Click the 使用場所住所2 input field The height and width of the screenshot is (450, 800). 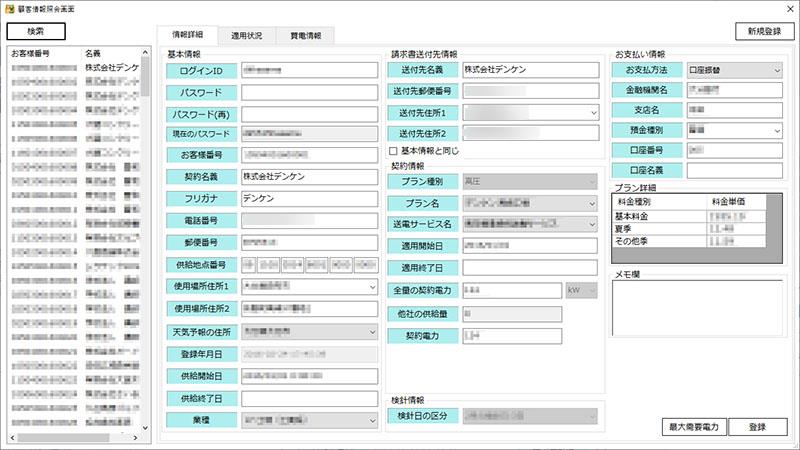pyautogui.click(x=310, y=309)
